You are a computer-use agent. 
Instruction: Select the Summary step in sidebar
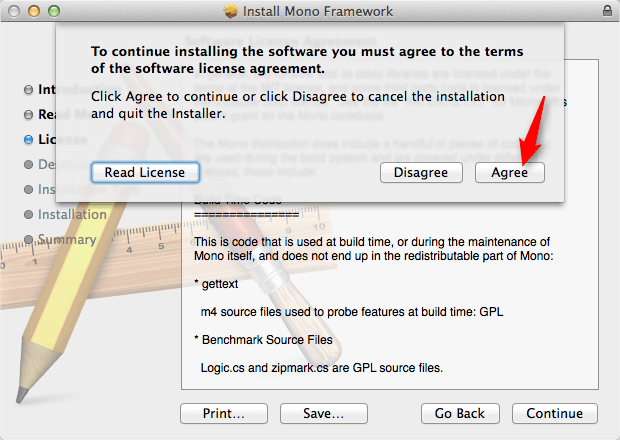[60, 239]
